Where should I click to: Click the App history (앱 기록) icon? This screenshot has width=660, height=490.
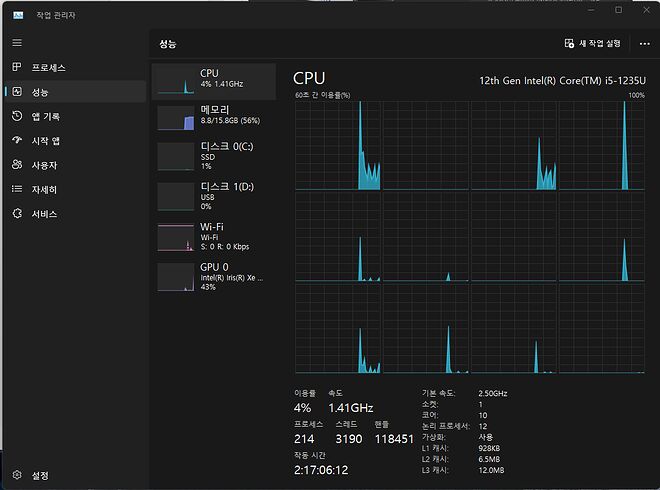pos(17,116)
